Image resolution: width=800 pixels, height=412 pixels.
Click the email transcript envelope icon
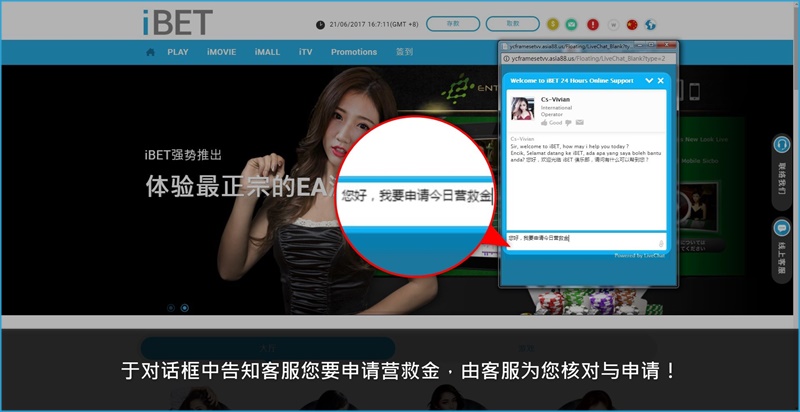[x=580, y=122]
